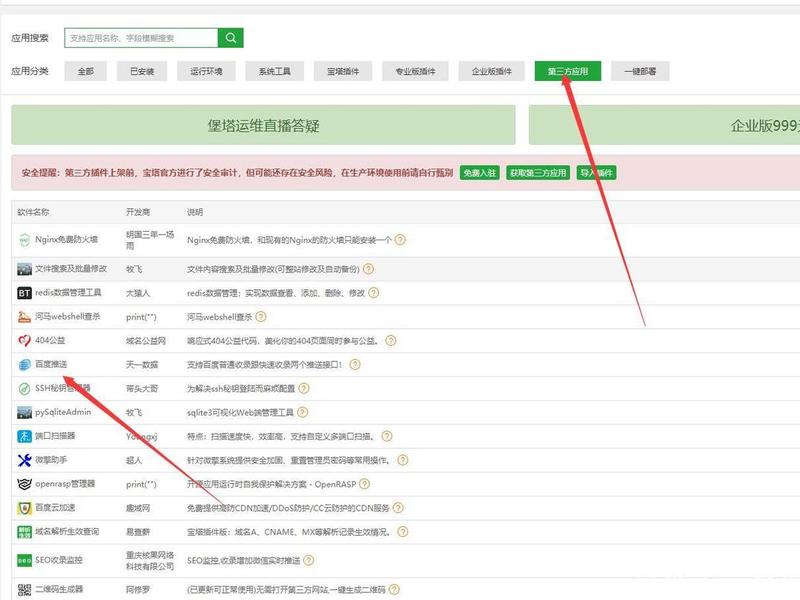
Task: Click developer name 重庆祓果网络科技有限公司
Action: 150,561
